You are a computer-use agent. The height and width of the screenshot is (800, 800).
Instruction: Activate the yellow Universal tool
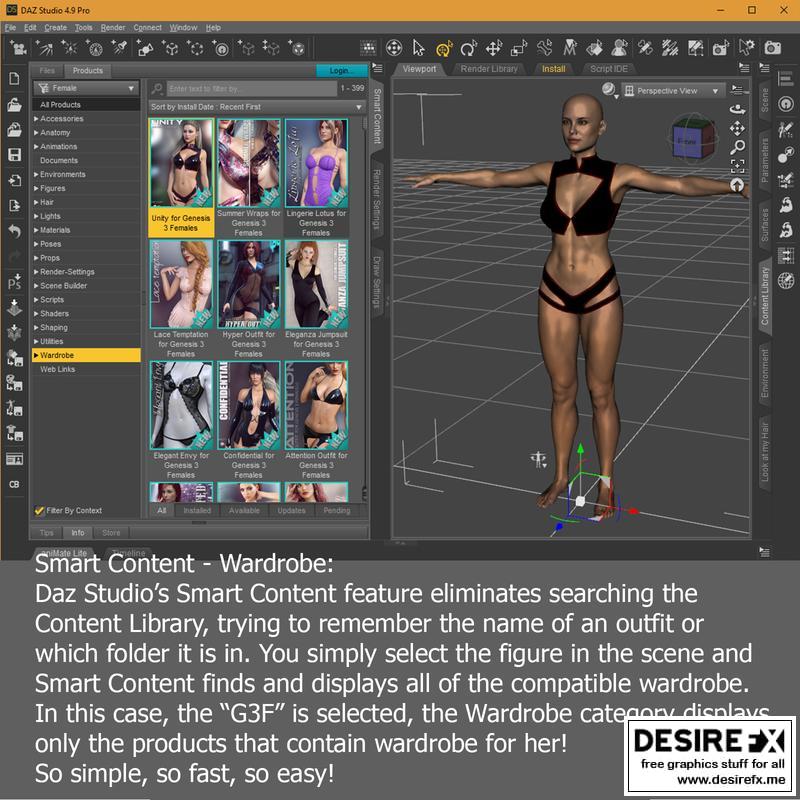click(444, 48)
